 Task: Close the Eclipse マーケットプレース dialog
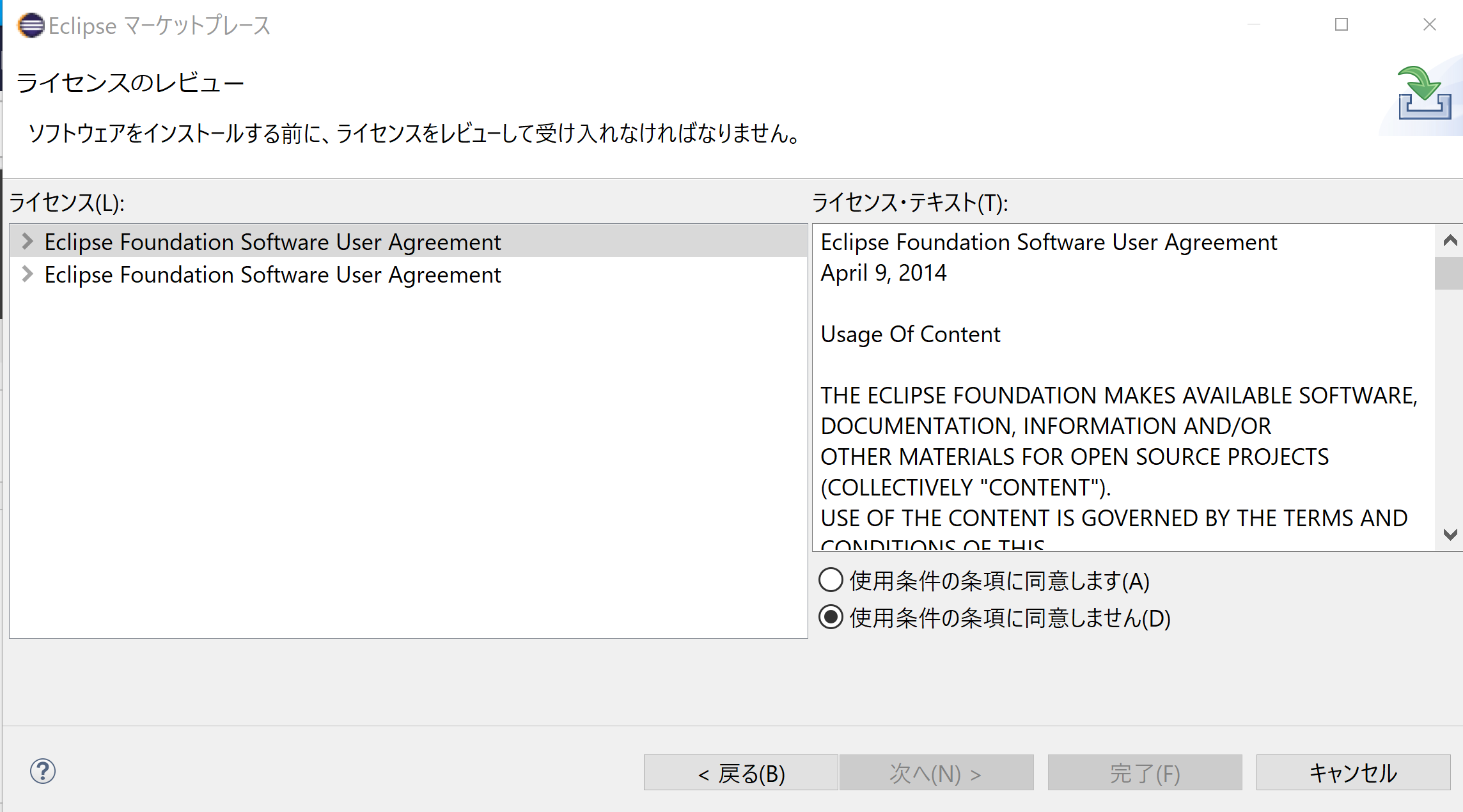pos(1430,25)
